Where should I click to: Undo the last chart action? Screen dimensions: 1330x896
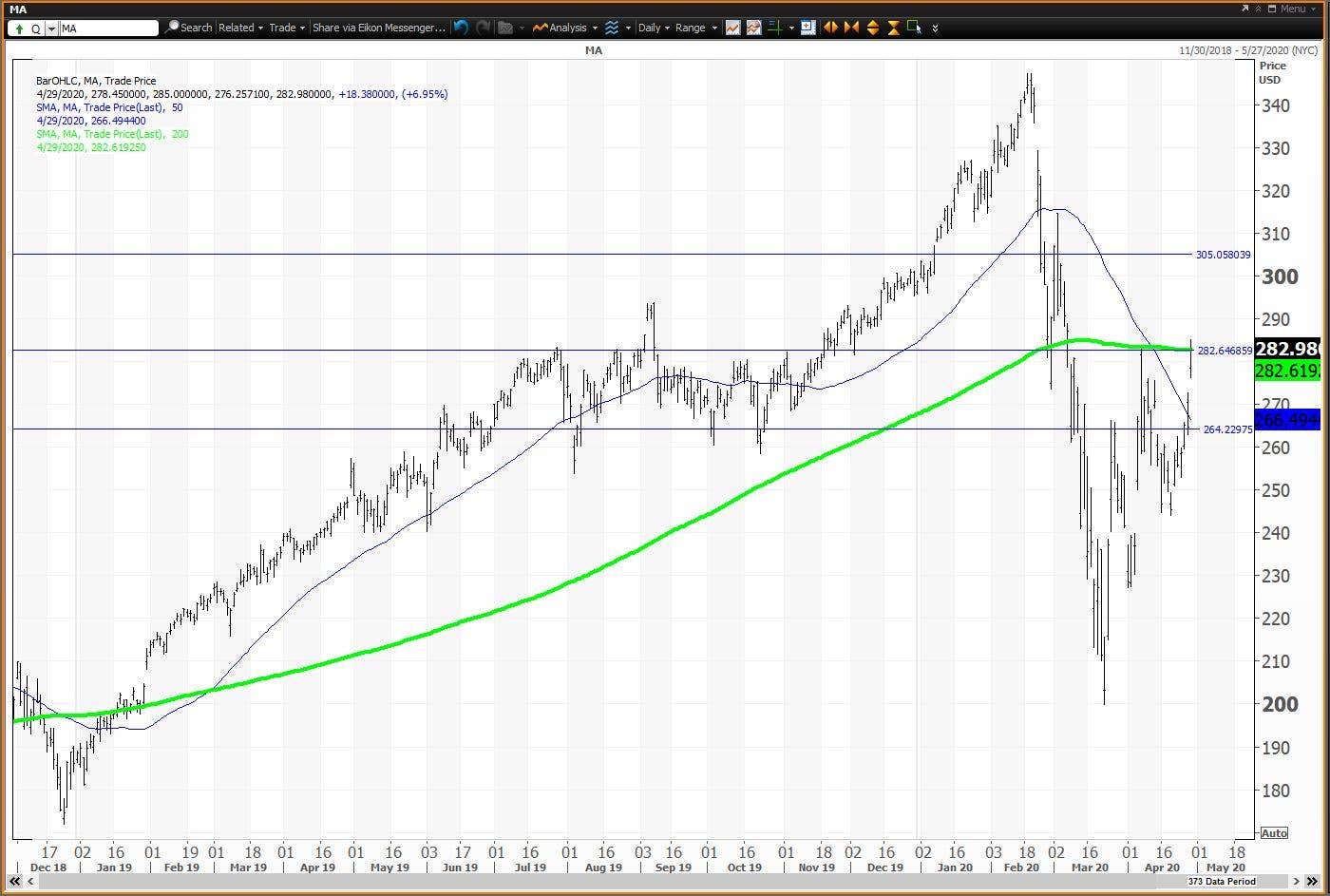coord(461,28)
